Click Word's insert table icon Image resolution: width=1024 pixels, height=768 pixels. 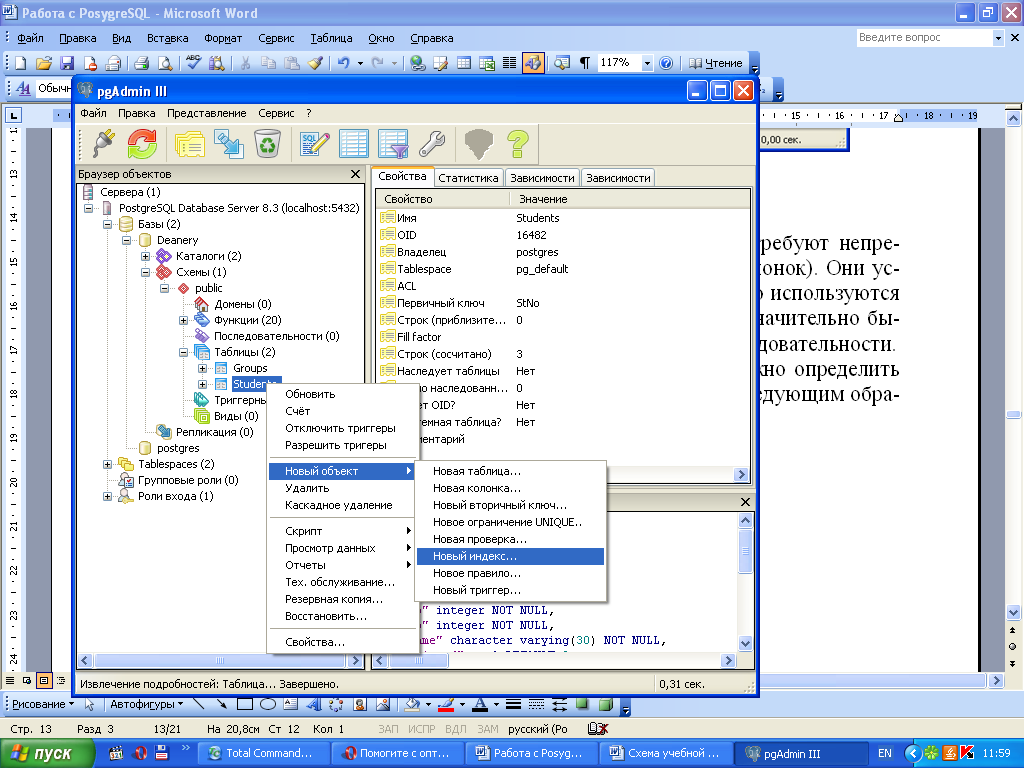[x=464, y=63]
